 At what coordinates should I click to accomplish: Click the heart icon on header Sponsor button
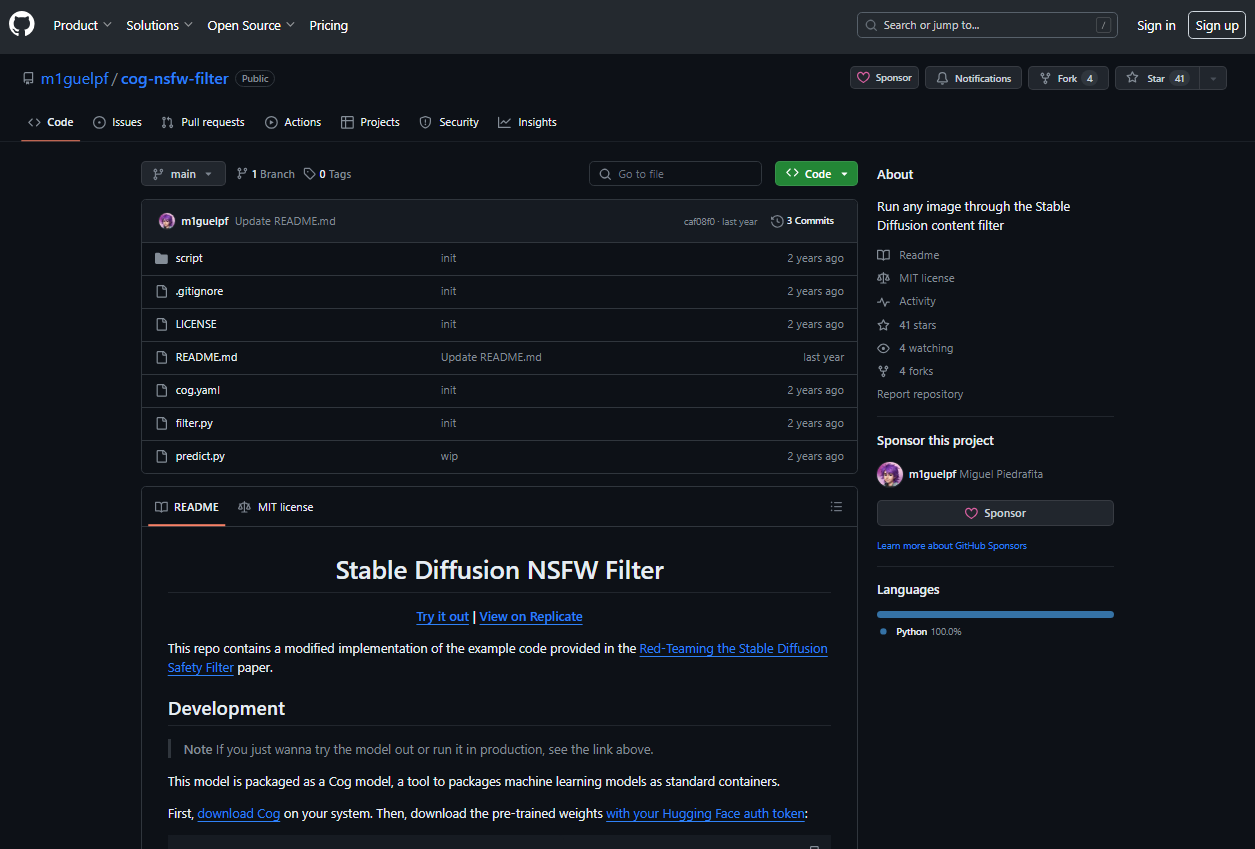tap(863, 78)
